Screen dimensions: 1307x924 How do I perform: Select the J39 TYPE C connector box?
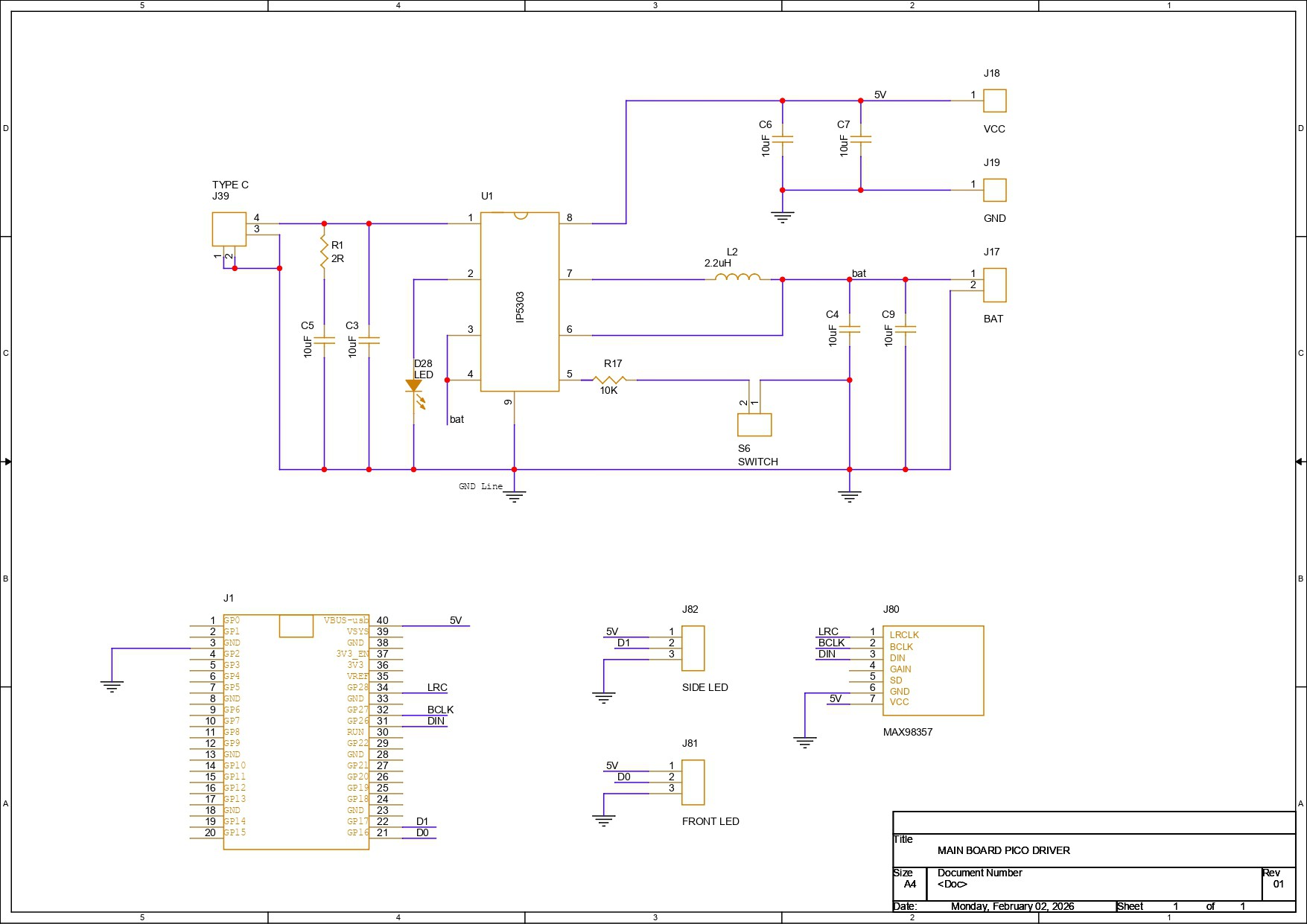coord(229,229)
